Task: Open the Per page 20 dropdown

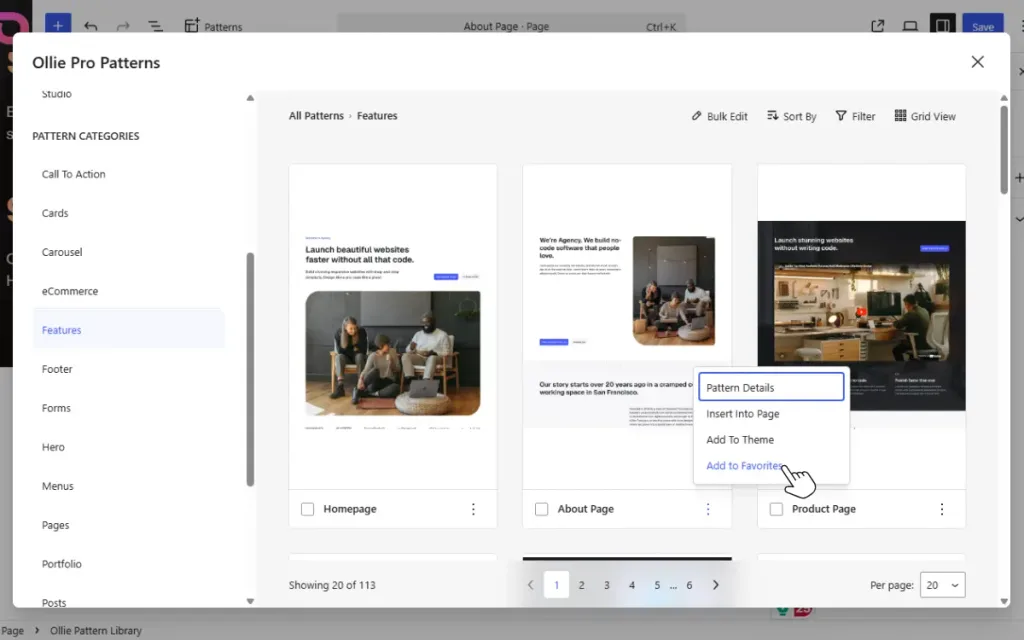Action: point(942,585)
